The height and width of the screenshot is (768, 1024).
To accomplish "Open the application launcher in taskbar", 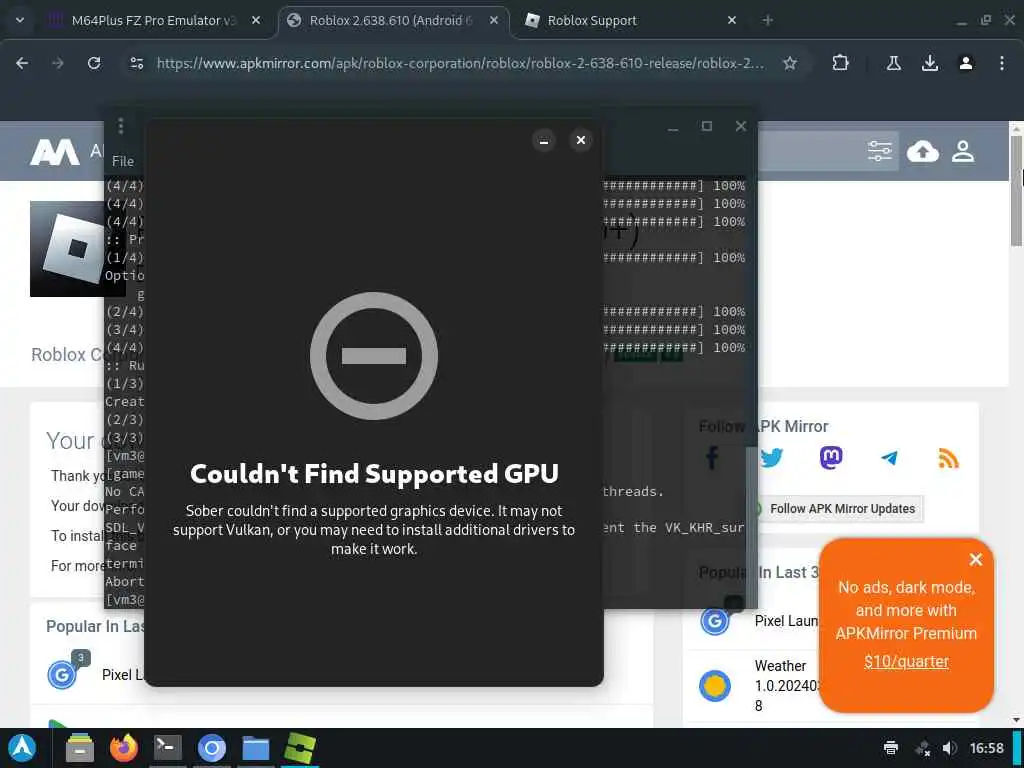I will (x=22, y=748).
